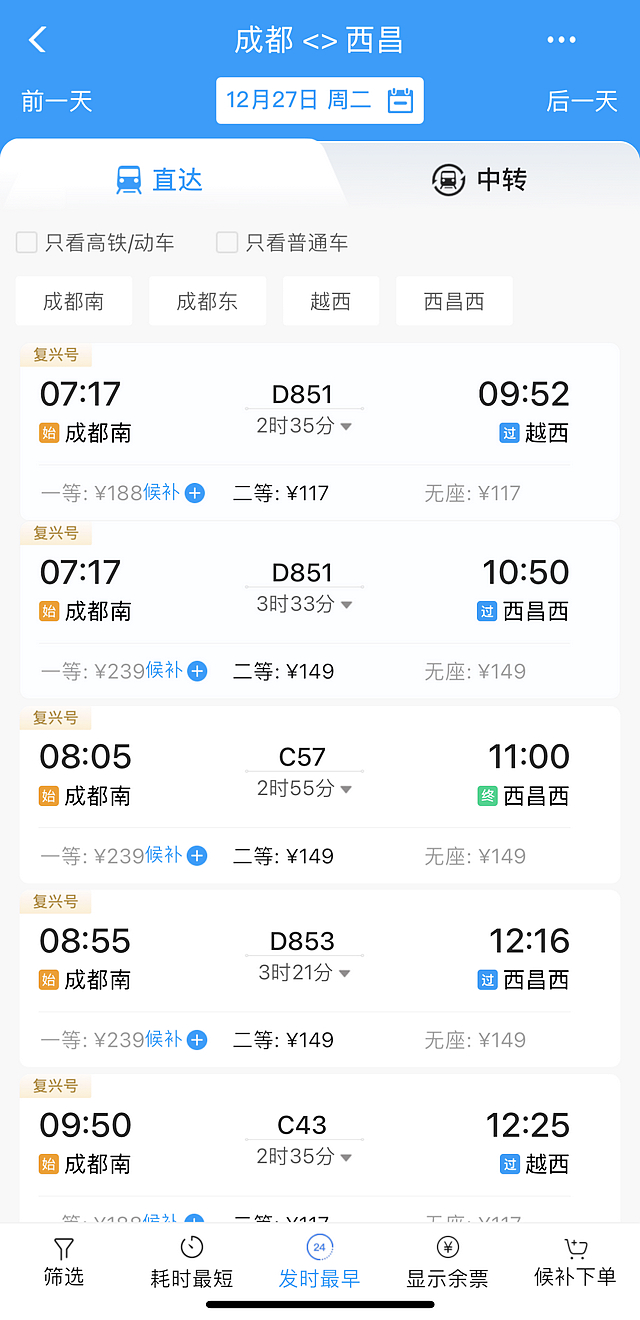Tap the filter funnel icon
Image resolution: width=640 pixels, height=1320 pixels.
64,1248
